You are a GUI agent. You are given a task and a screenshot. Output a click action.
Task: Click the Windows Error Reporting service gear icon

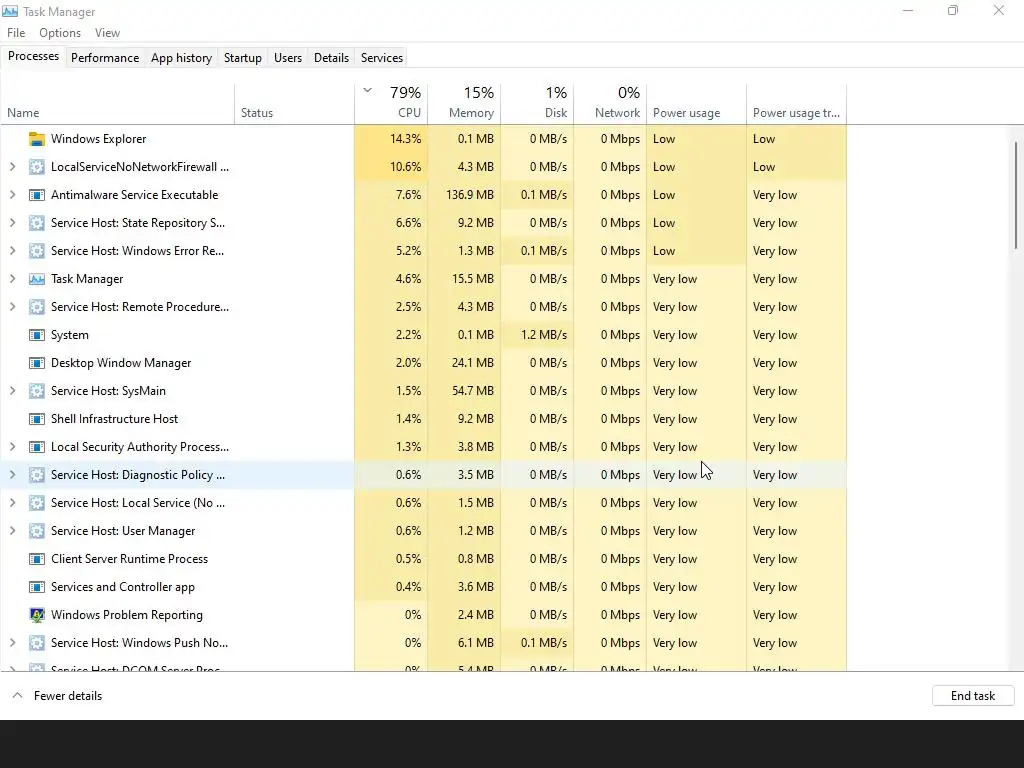[37, 251]
